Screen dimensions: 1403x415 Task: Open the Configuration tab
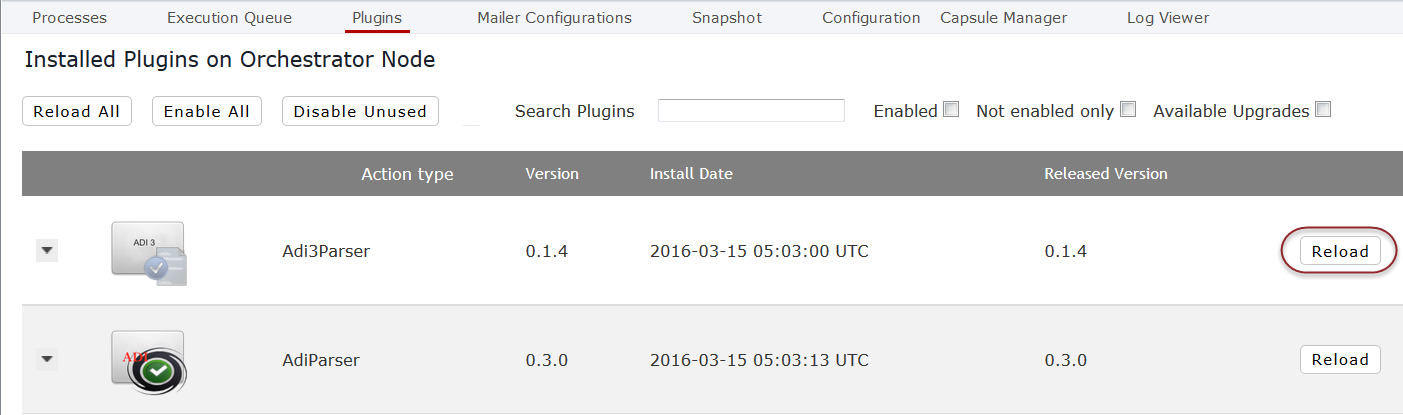point(871,18)
